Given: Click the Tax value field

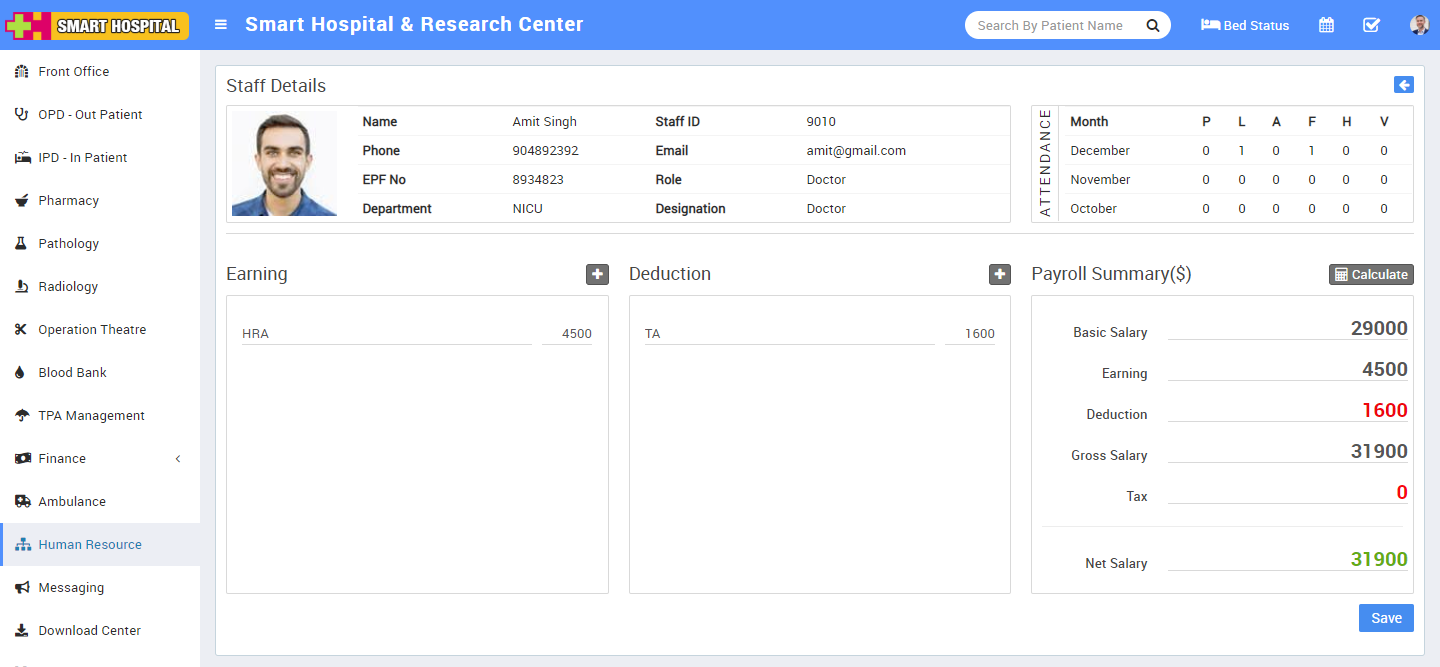Looking at the screenshot, I should point(1287,492).
